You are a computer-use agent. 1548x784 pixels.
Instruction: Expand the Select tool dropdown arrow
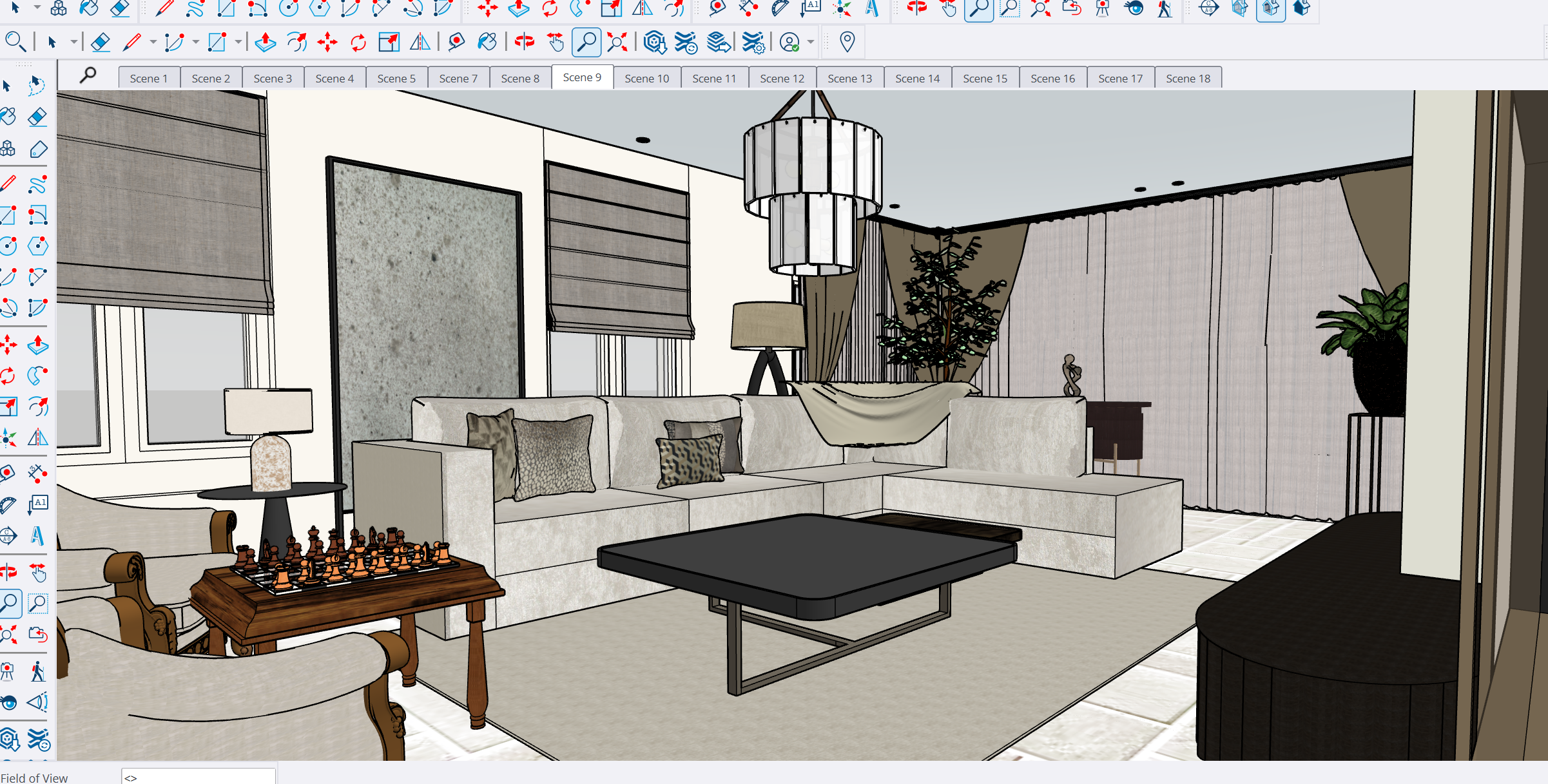(74, 43)
